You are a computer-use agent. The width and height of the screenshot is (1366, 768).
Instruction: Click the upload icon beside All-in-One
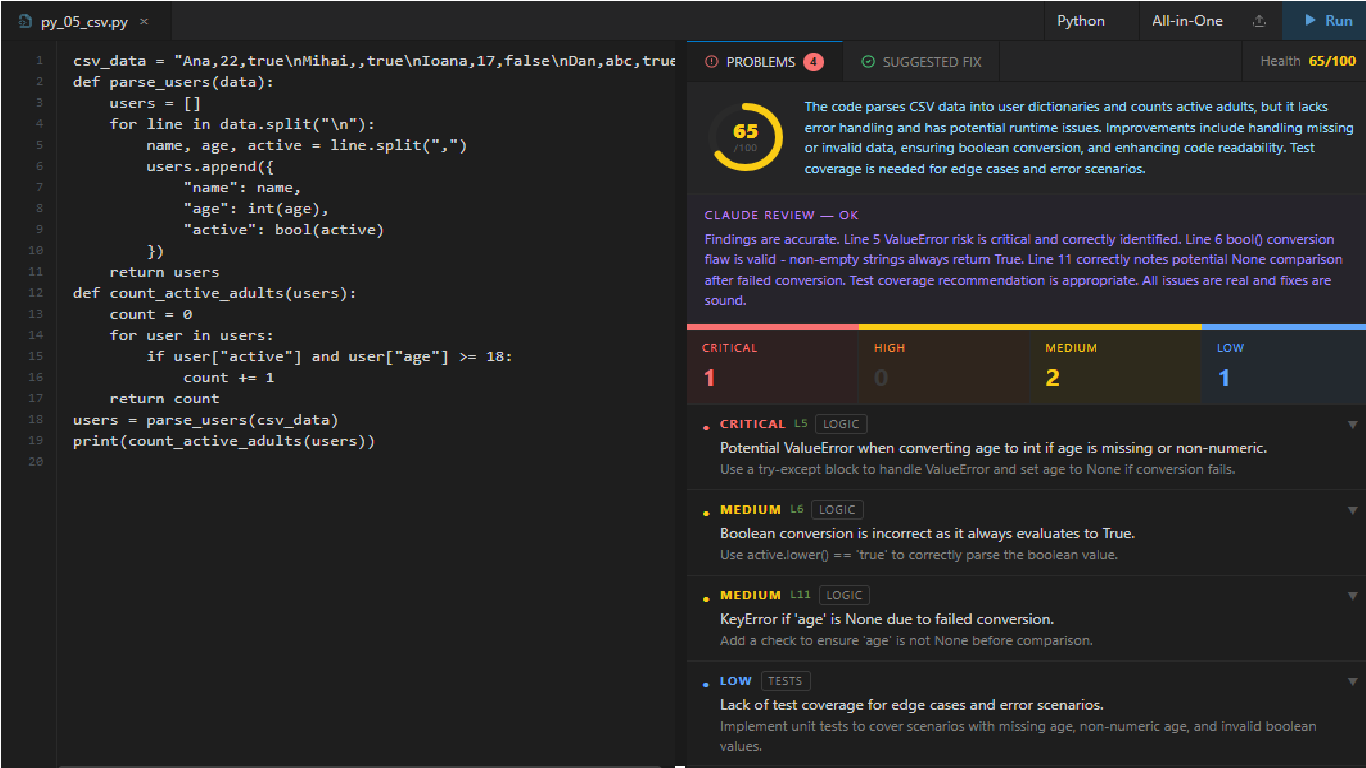(x=1259, y=21)
